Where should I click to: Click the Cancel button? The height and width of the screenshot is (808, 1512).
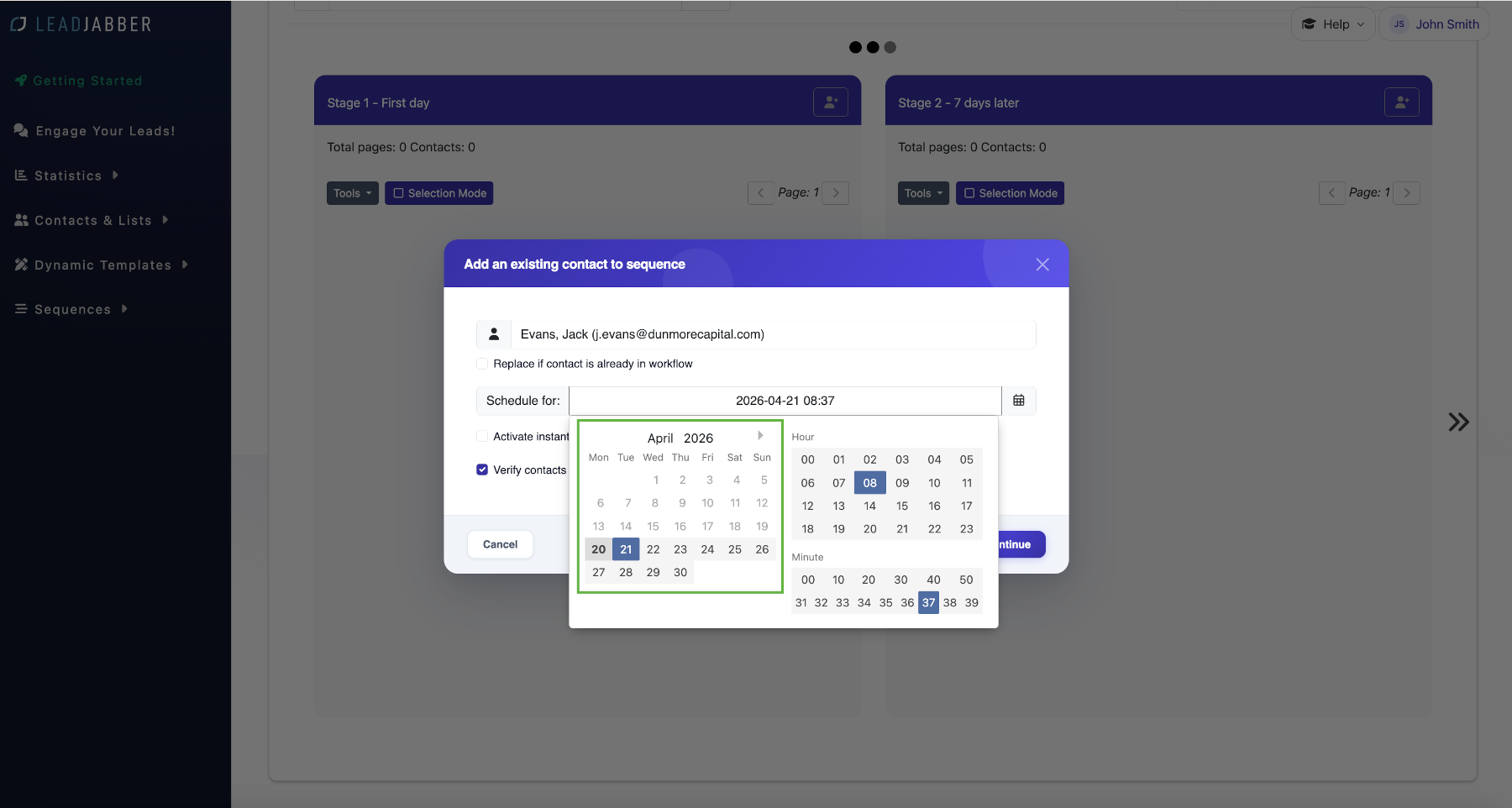pyautogui.click(x=501, y=544)
